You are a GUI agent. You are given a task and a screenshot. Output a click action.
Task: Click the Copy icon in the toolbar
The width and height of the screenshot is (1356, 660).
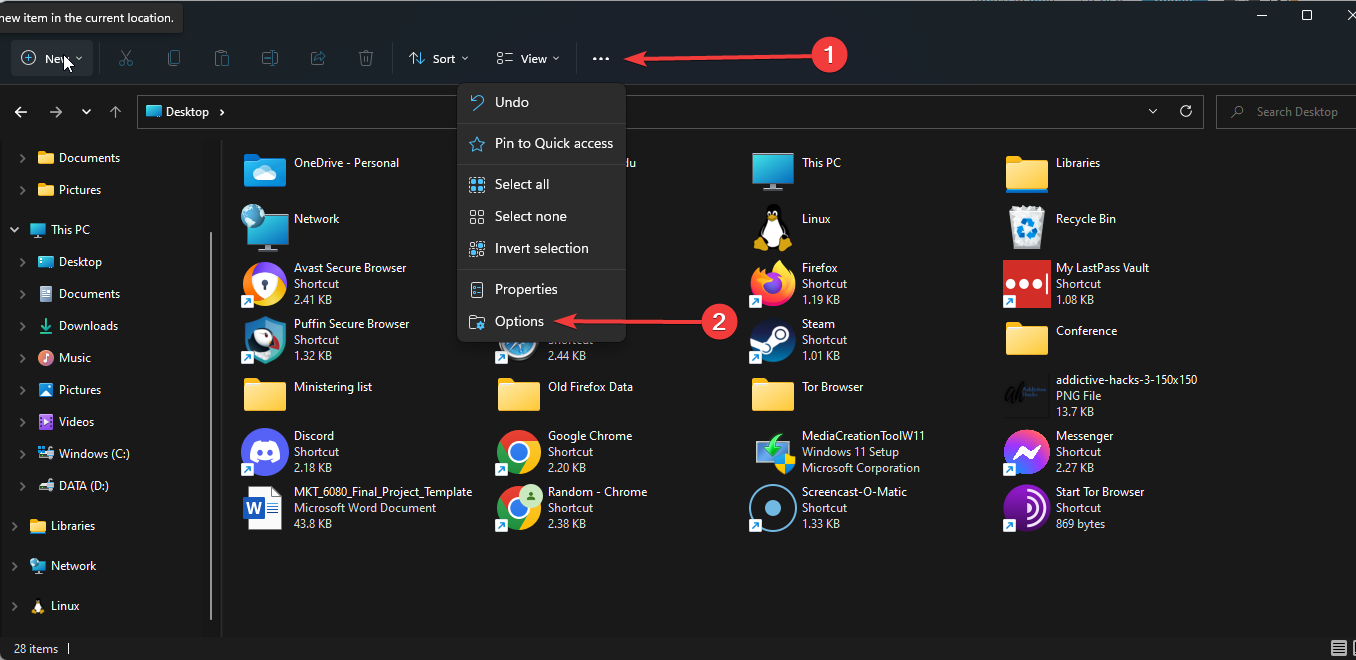tap(174, 59)
